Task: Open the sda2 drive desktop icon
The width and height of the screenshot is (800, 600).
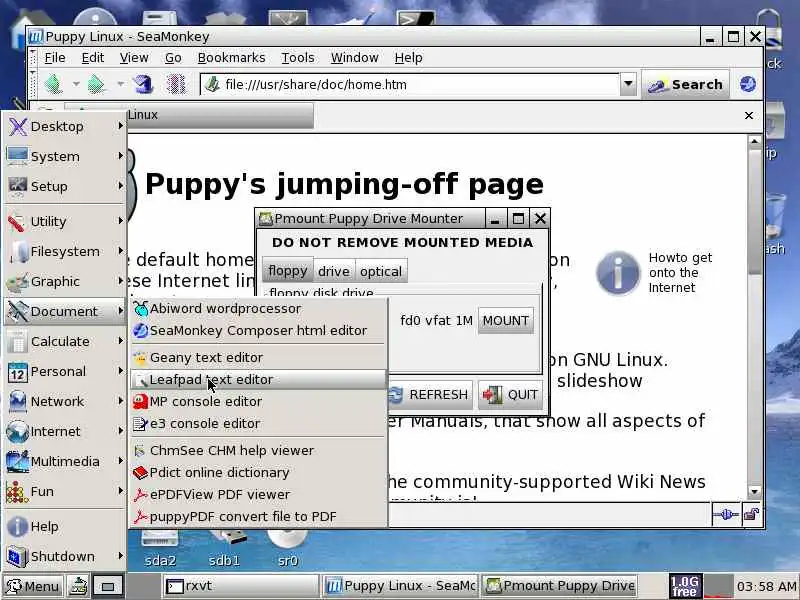Action: point(160,548)
